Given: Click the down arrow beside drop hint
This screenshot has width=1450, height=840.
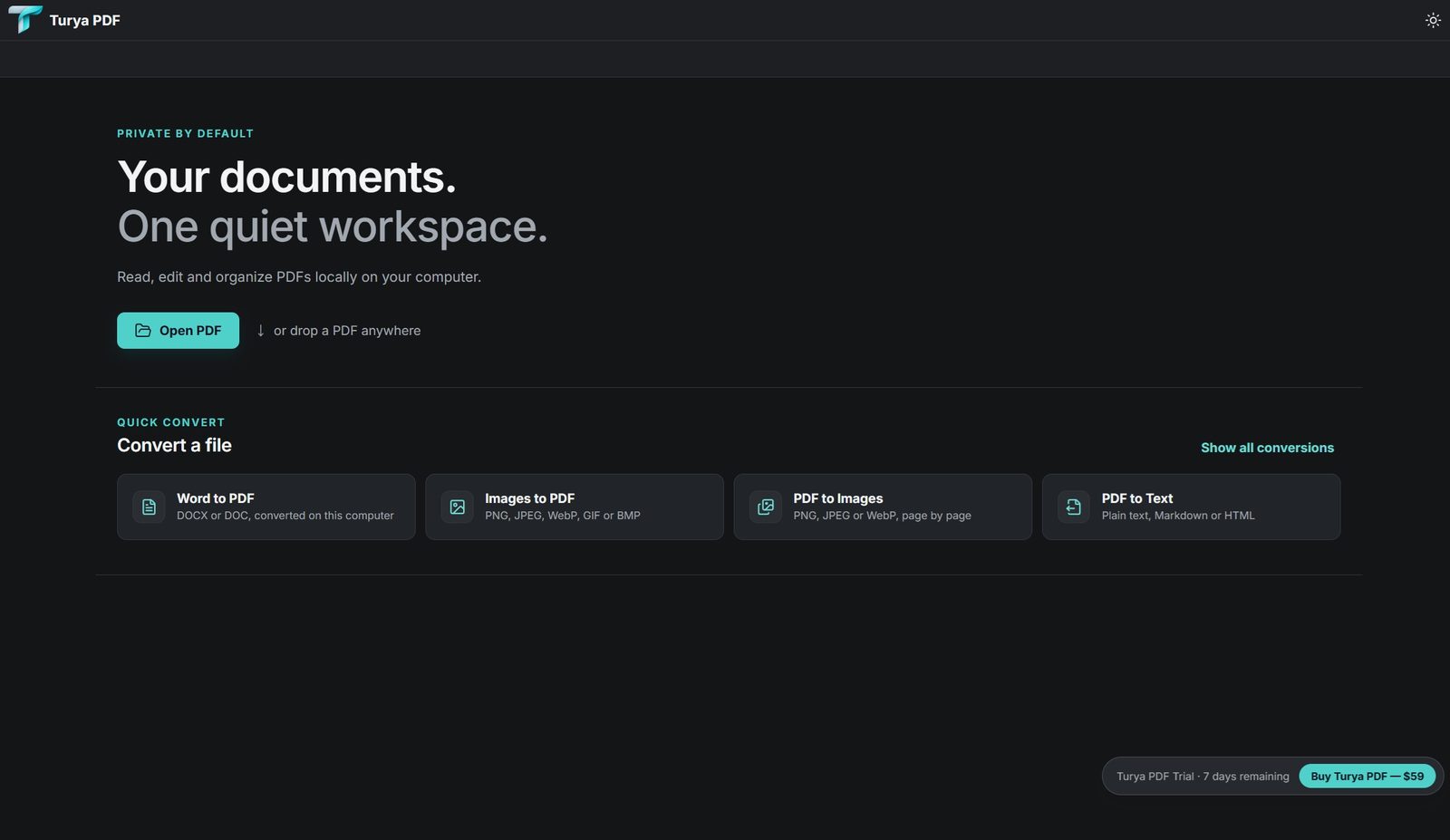Looking at the screenshot, I should (x=260, y=331).
